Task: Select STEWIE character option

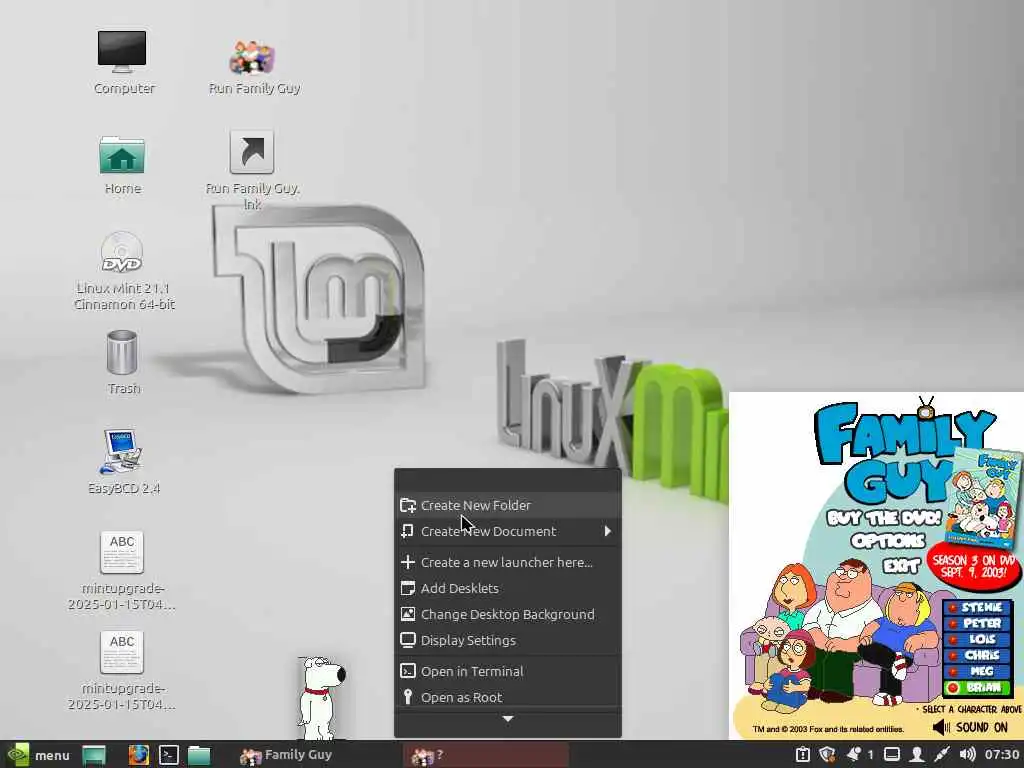Action: point(977,607)
